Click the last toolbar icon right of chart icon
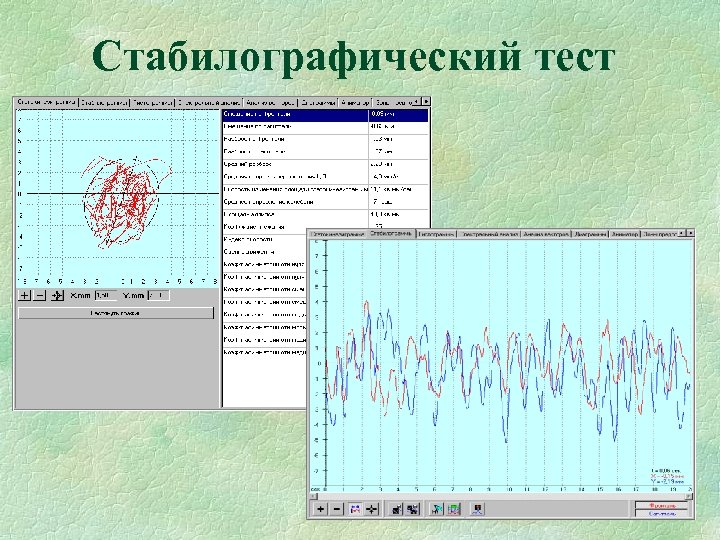The height and width of the screenshot is (540, 720). (x=478, y=509)
